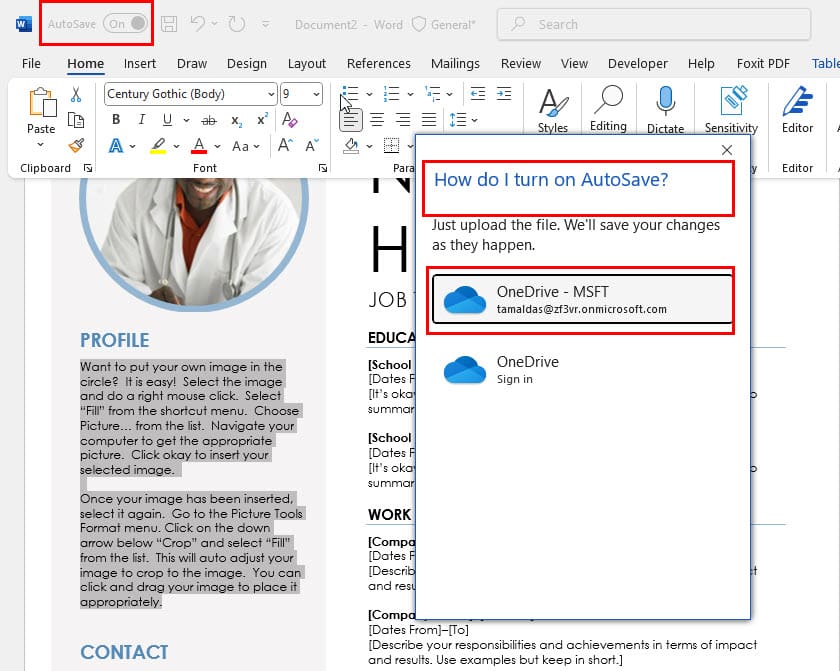Screen dimensions: 840x671
Task: Decrease font size with Shrink Font
Action: [312, 145]
